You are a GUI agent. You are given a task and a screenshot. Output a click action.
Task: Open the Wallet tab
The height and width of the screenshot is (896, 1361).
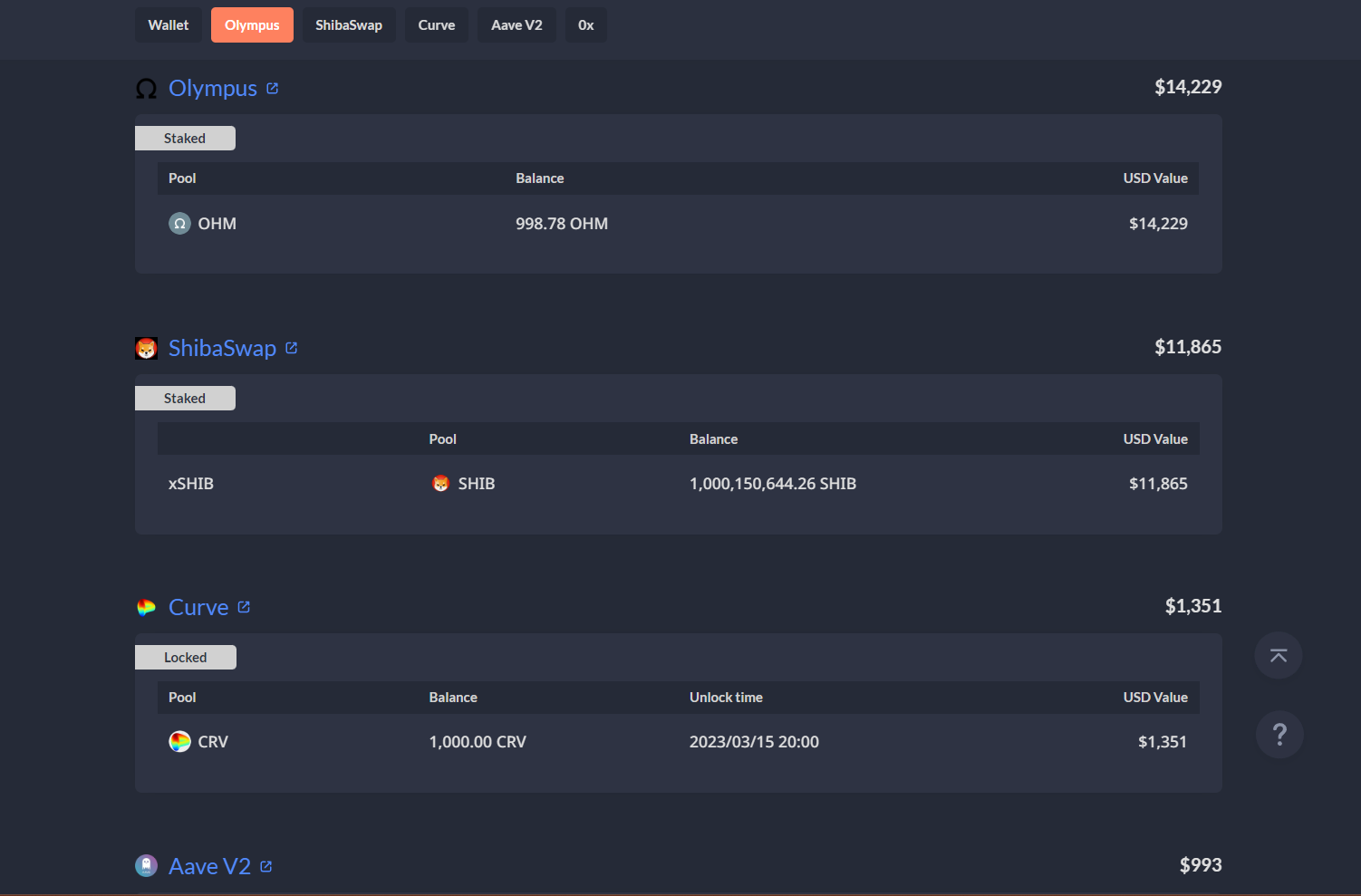coord(169,25)
